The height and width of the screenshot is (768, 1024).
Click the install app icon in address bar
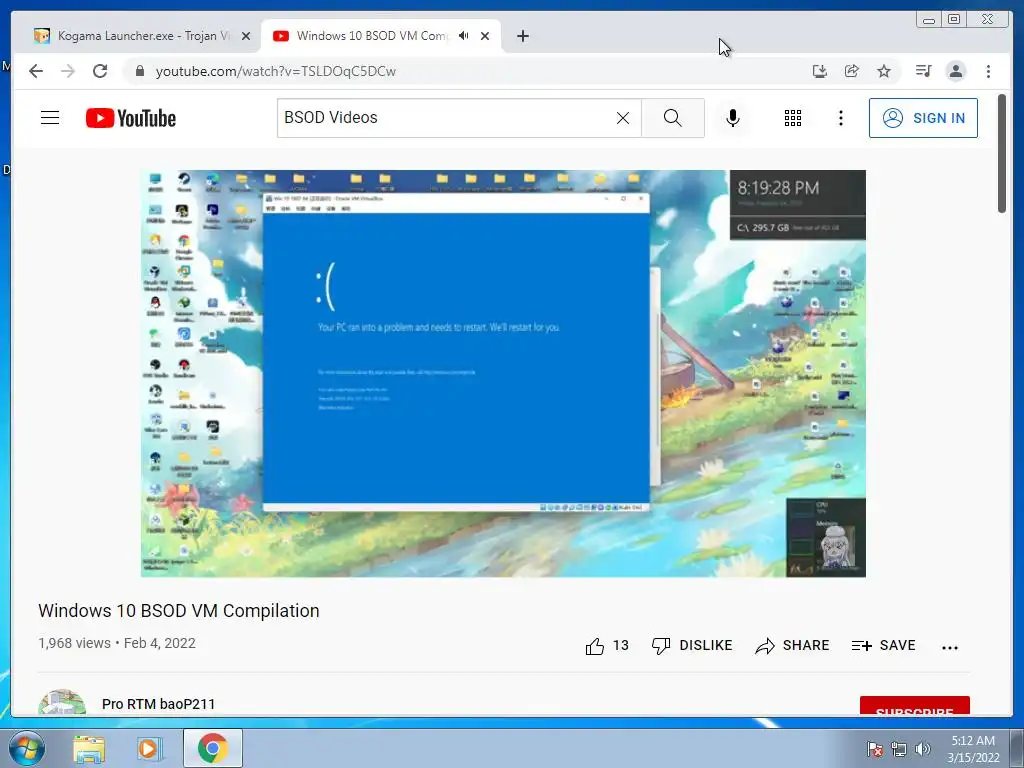click(x=820, y=71)
